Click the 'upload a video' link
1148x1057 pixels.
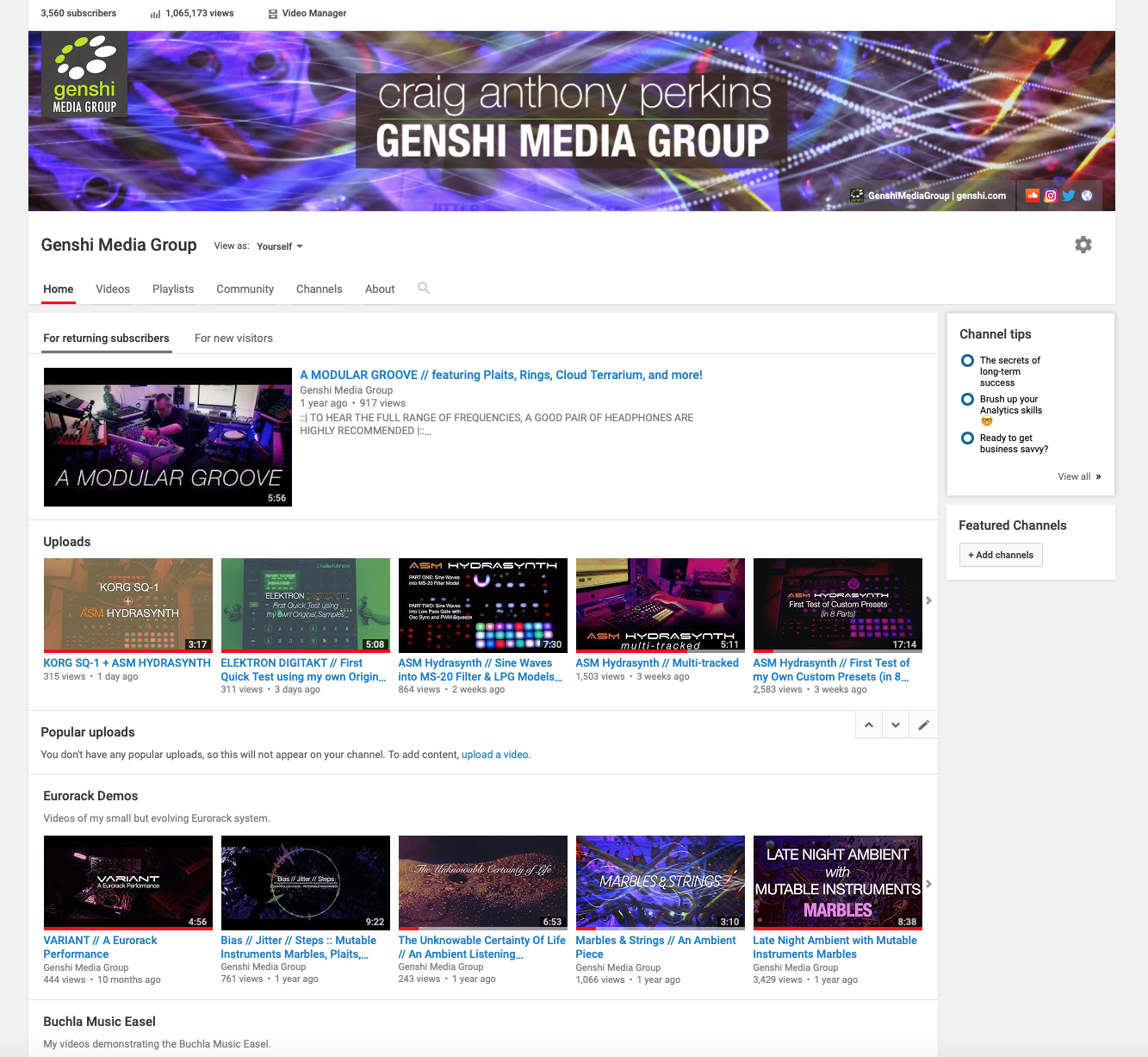(495, 755)
